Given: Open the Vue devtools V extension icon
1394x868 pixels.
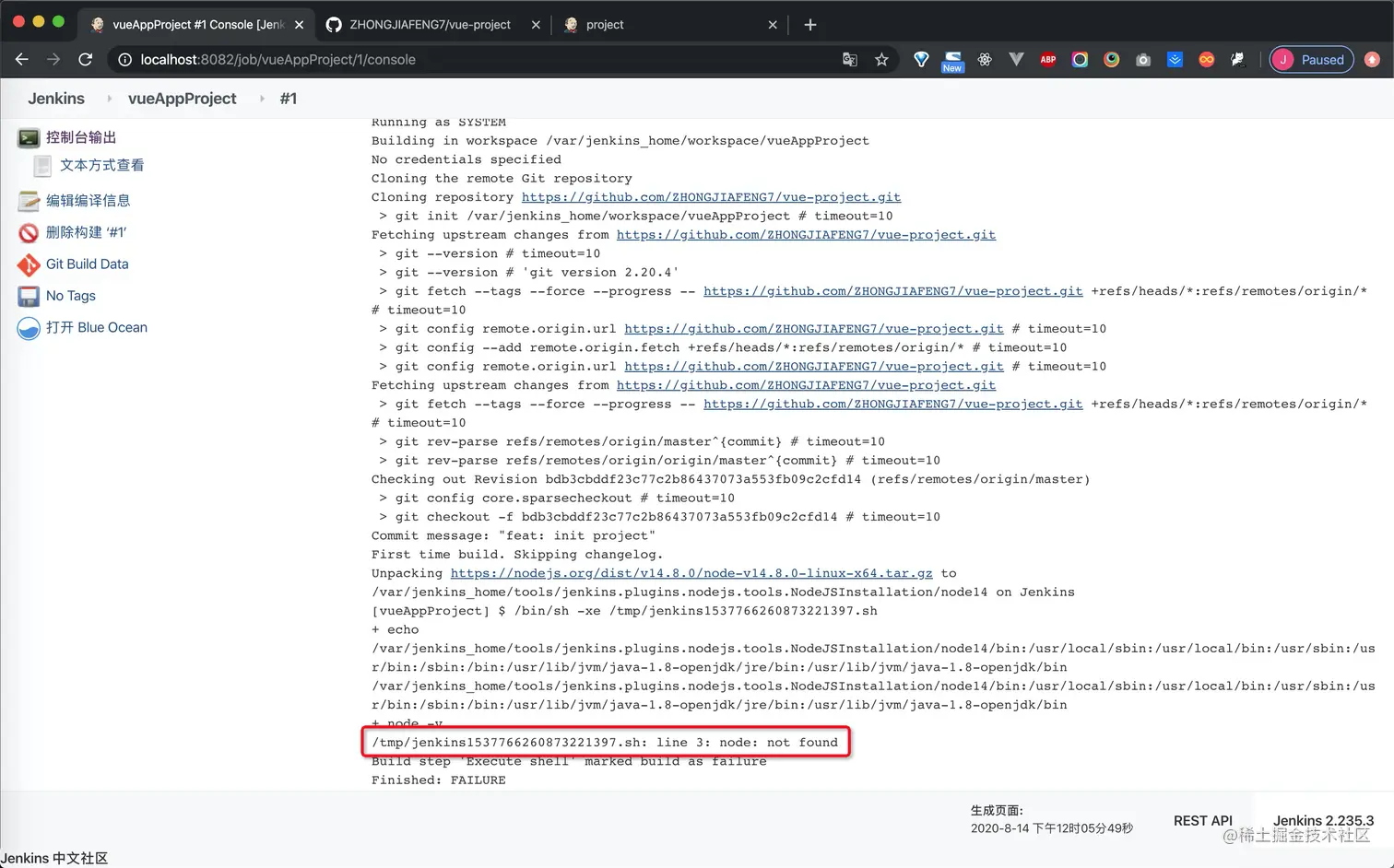Looking at the screenshot, I should 1016,60.
